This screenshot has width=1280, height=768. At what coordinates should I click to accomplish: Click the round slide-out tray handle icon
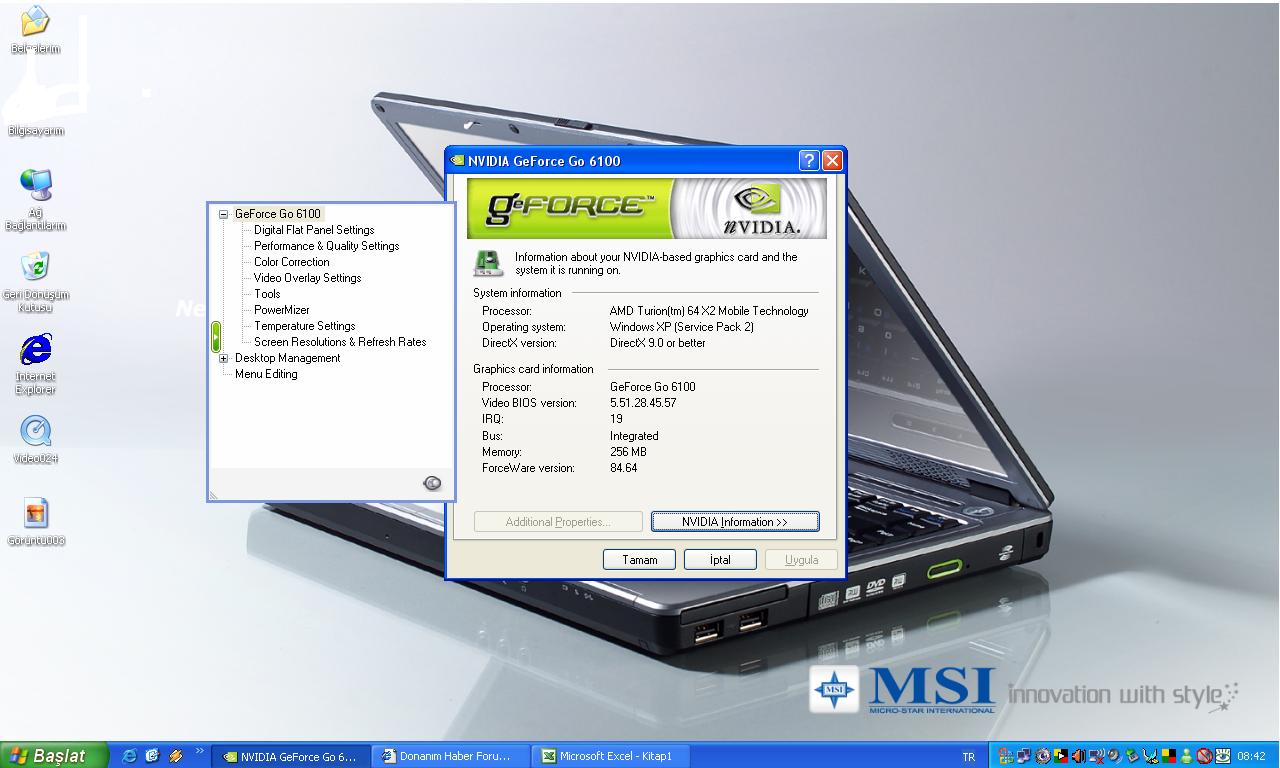(x=432, y=483)
